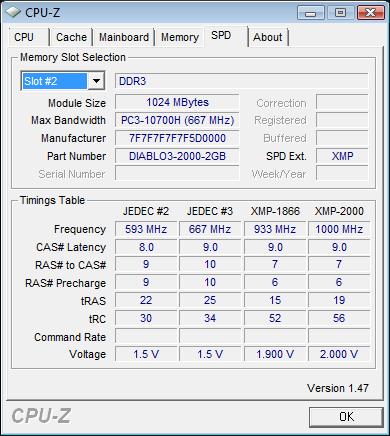Click JEDEC #2 Voltage 1.5 V cell
The width and height of the screenshot is (390, 436).
[x=146, y=354]
